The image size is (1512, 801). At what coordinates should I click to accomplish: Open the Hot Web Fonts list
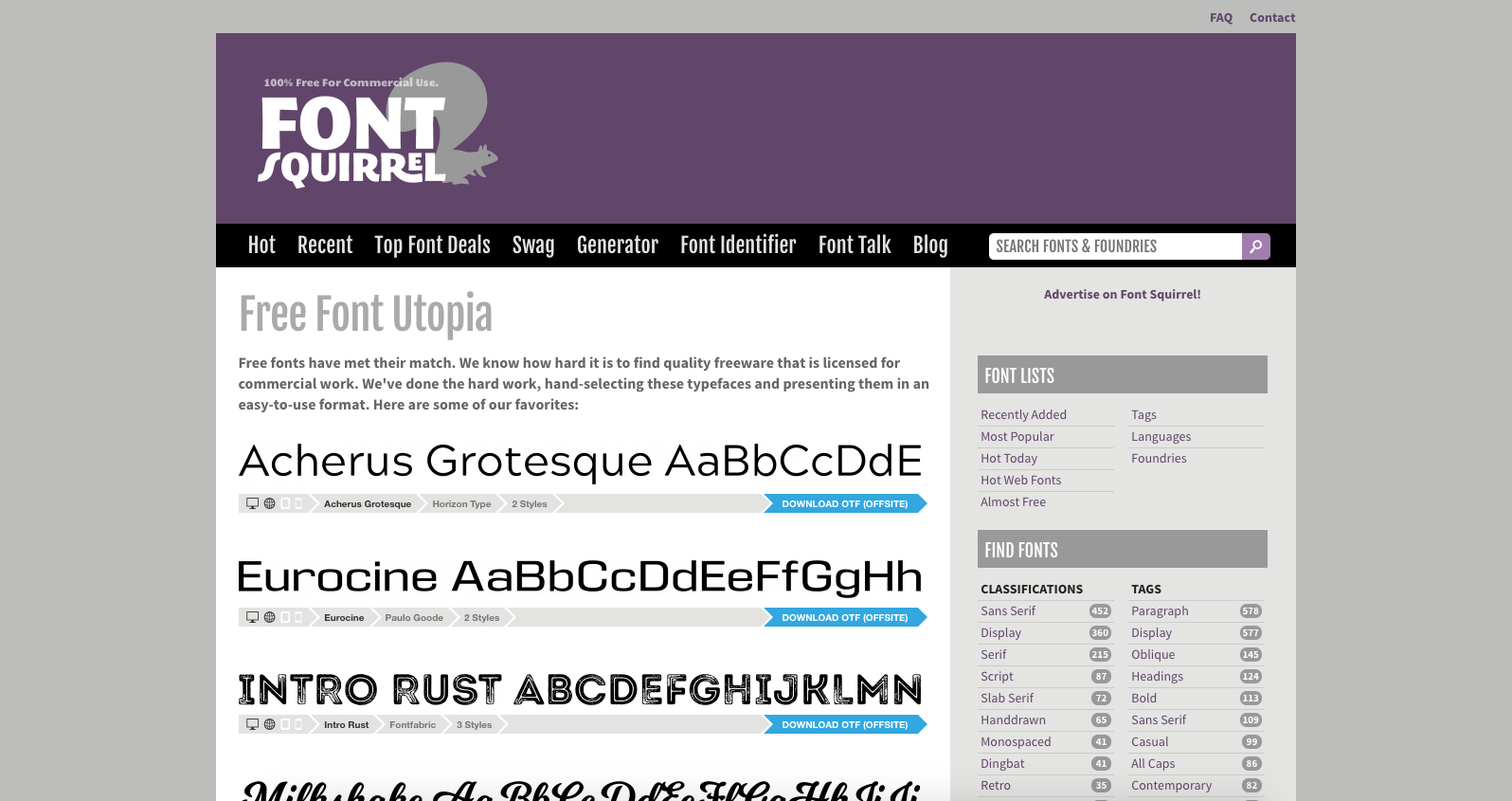click(x=1021, y=481)
